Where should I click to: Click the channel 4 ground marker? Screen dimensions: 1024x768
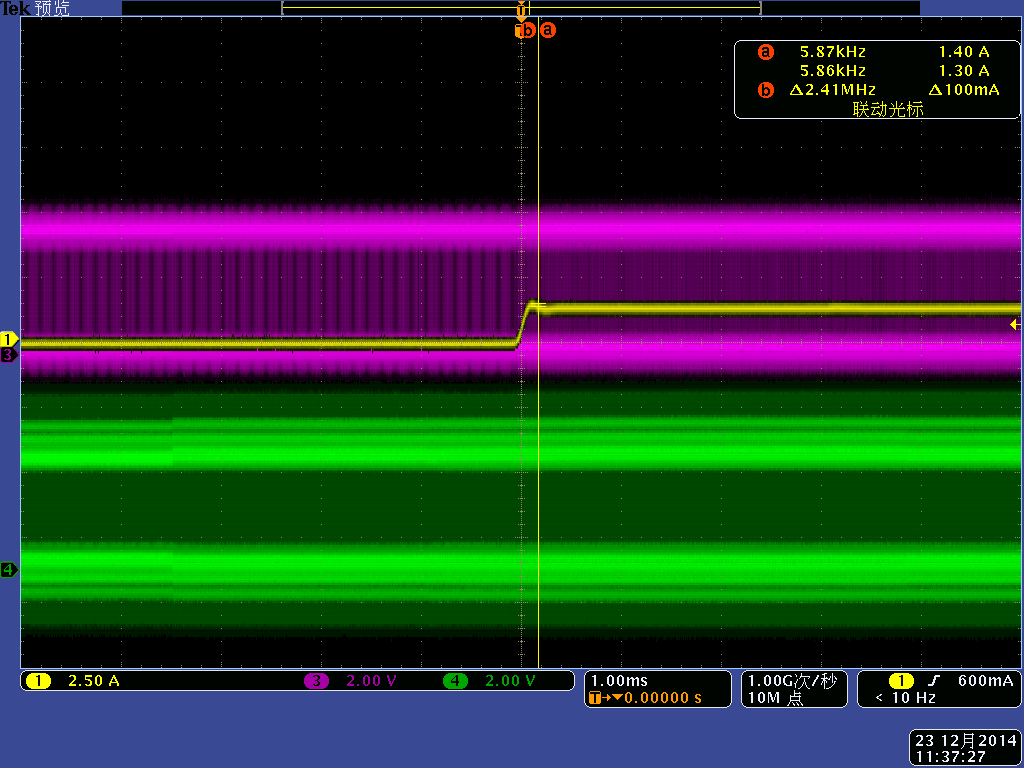(x=8, y=569)
